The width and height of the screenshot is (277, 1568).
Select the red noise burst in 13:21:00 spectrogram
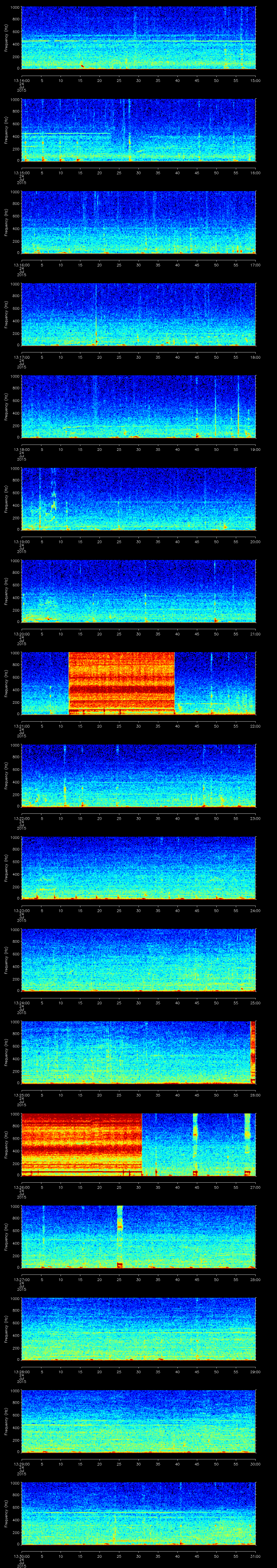coord(122,683)
